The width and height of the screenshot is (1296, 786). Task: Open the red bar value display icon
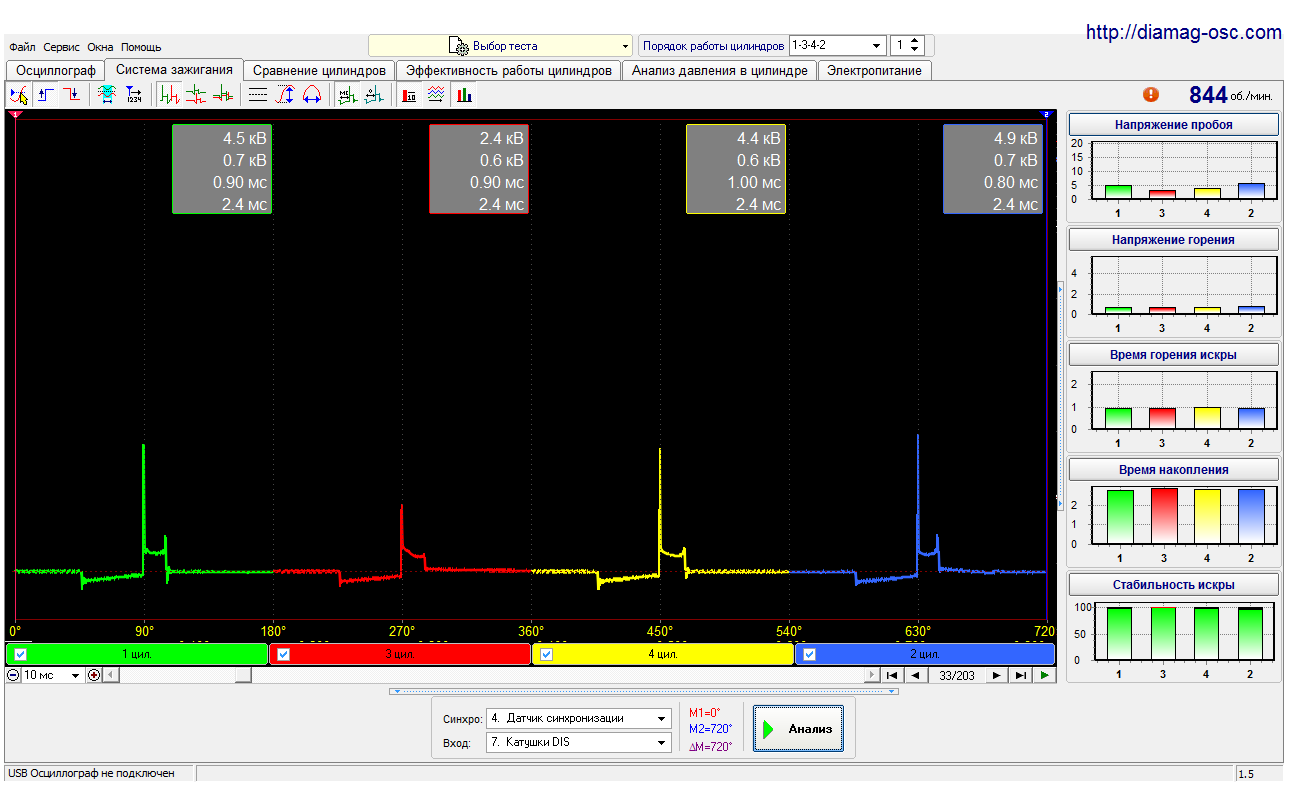click(409, 95)
